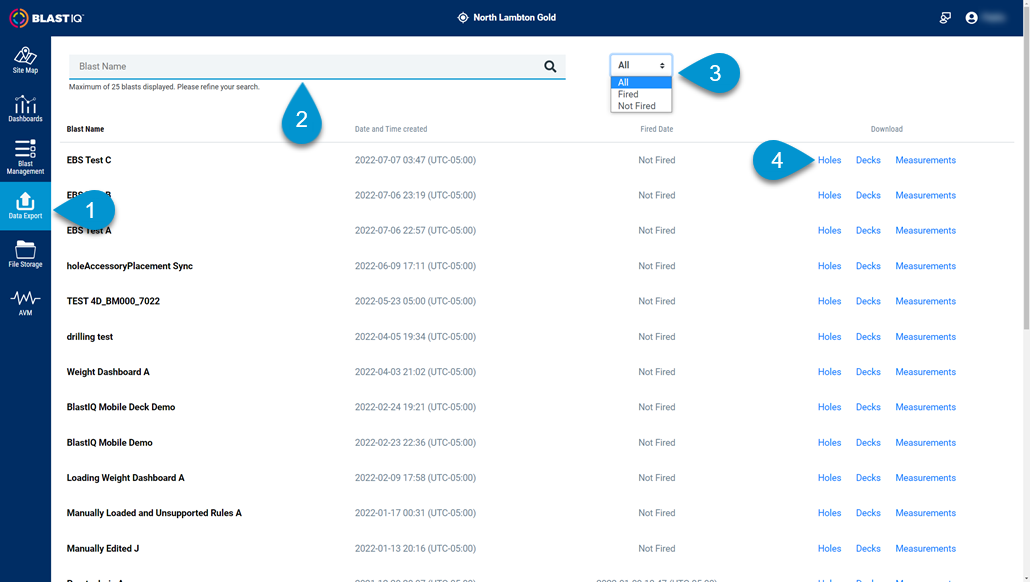Download Holes for BlastIQ Mobile Deck Demo
1030x582 pixels.
click(x=829, y=407)
